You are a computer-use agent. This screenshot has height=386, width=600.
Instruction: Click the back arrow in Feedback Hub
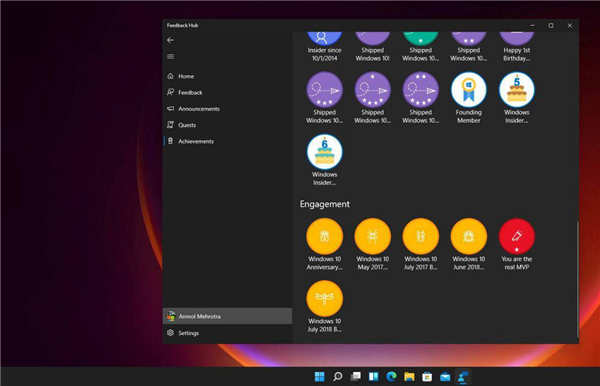(x=170, y=40)
